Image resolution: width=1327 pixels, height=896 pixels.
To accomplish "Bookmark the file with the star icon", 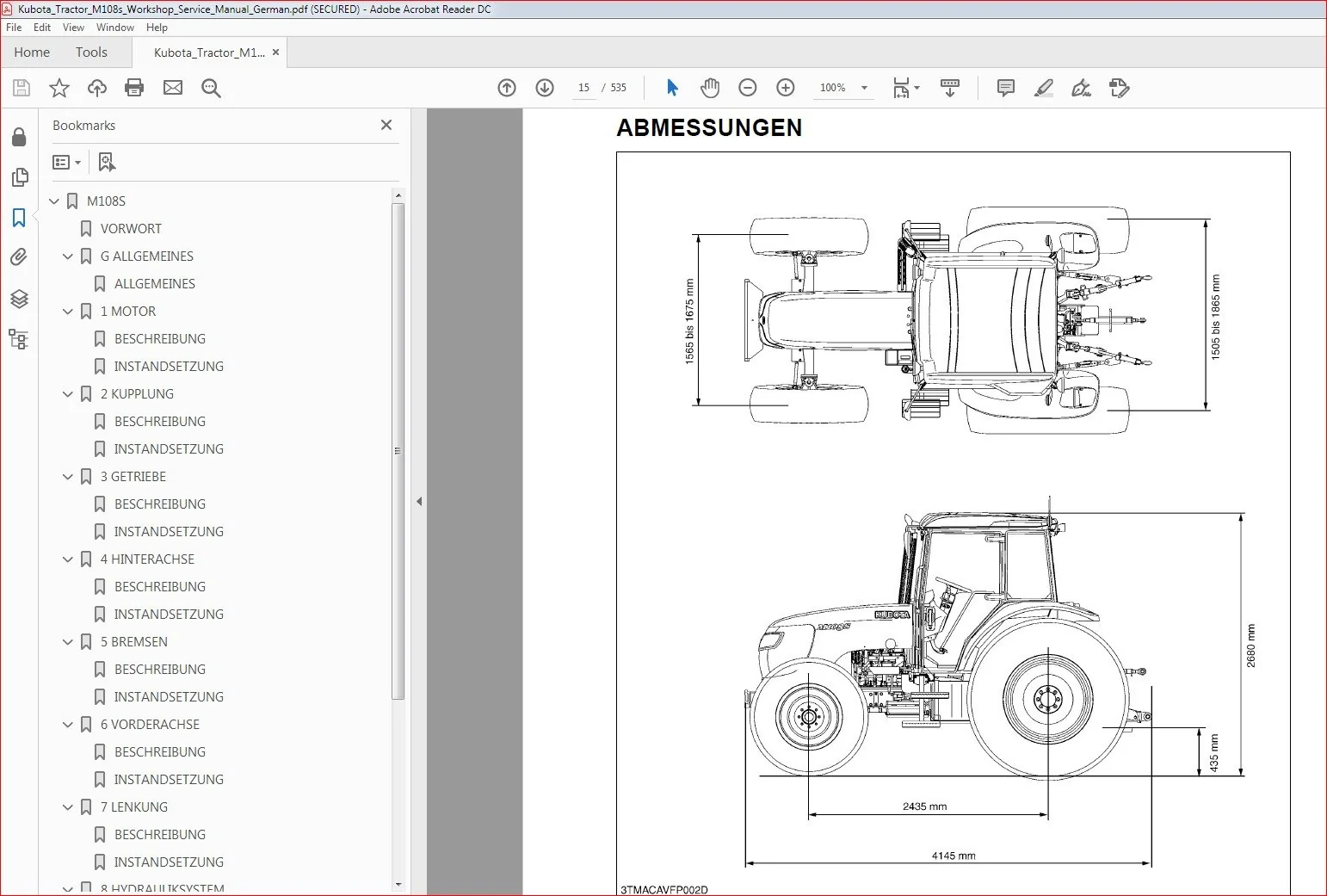I will pyautogui.click(x=59, y=88).
